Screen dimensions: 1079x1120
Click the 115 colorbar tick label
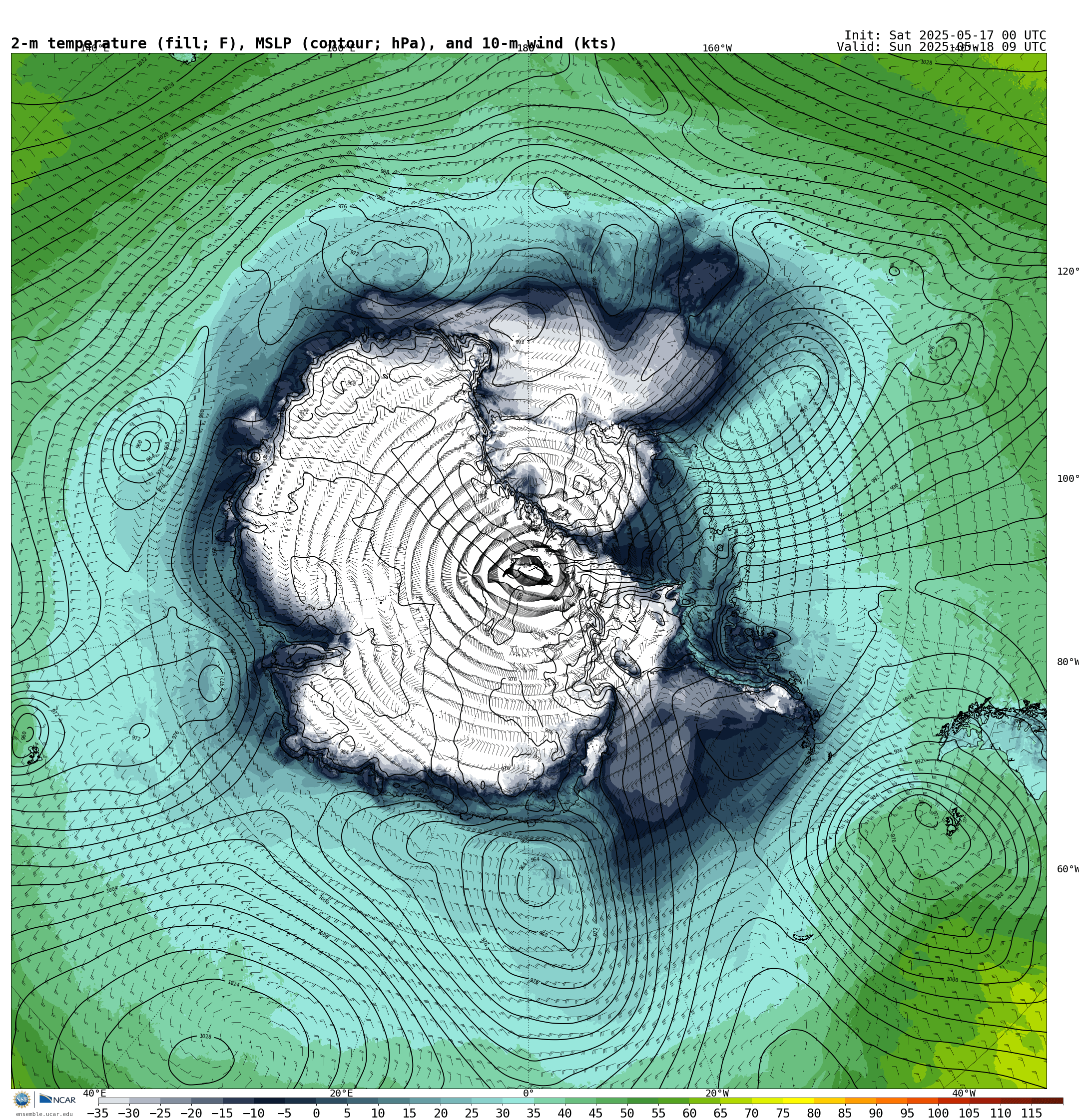[1032, 1113]
